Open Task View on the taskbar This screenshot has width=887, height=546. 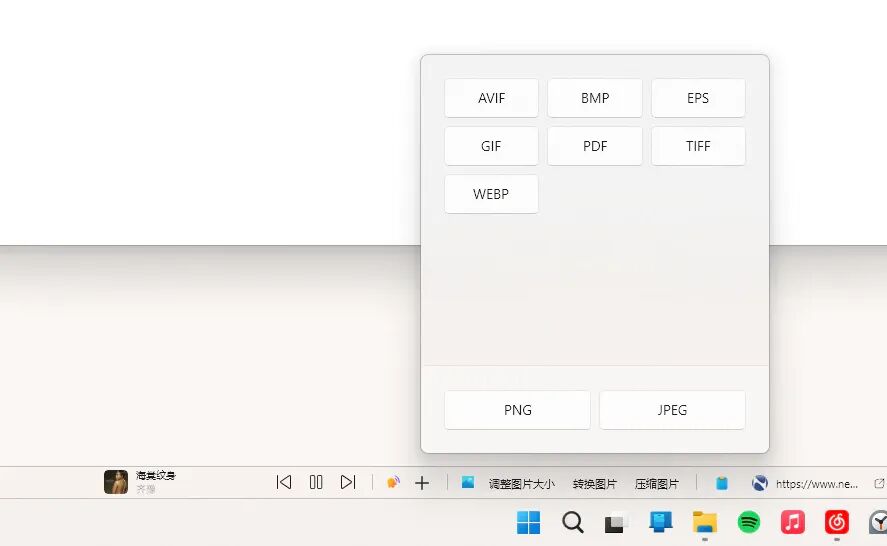[617, 522]
